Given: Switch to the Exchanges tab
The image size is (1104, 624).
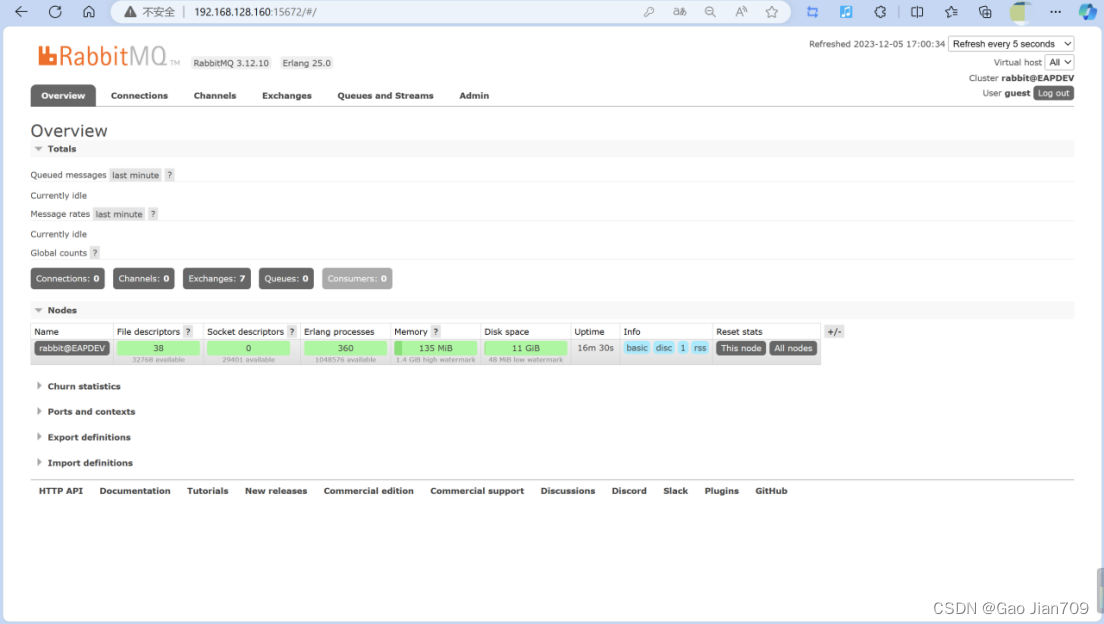Looking at the screenshot, I should [287, 96].
